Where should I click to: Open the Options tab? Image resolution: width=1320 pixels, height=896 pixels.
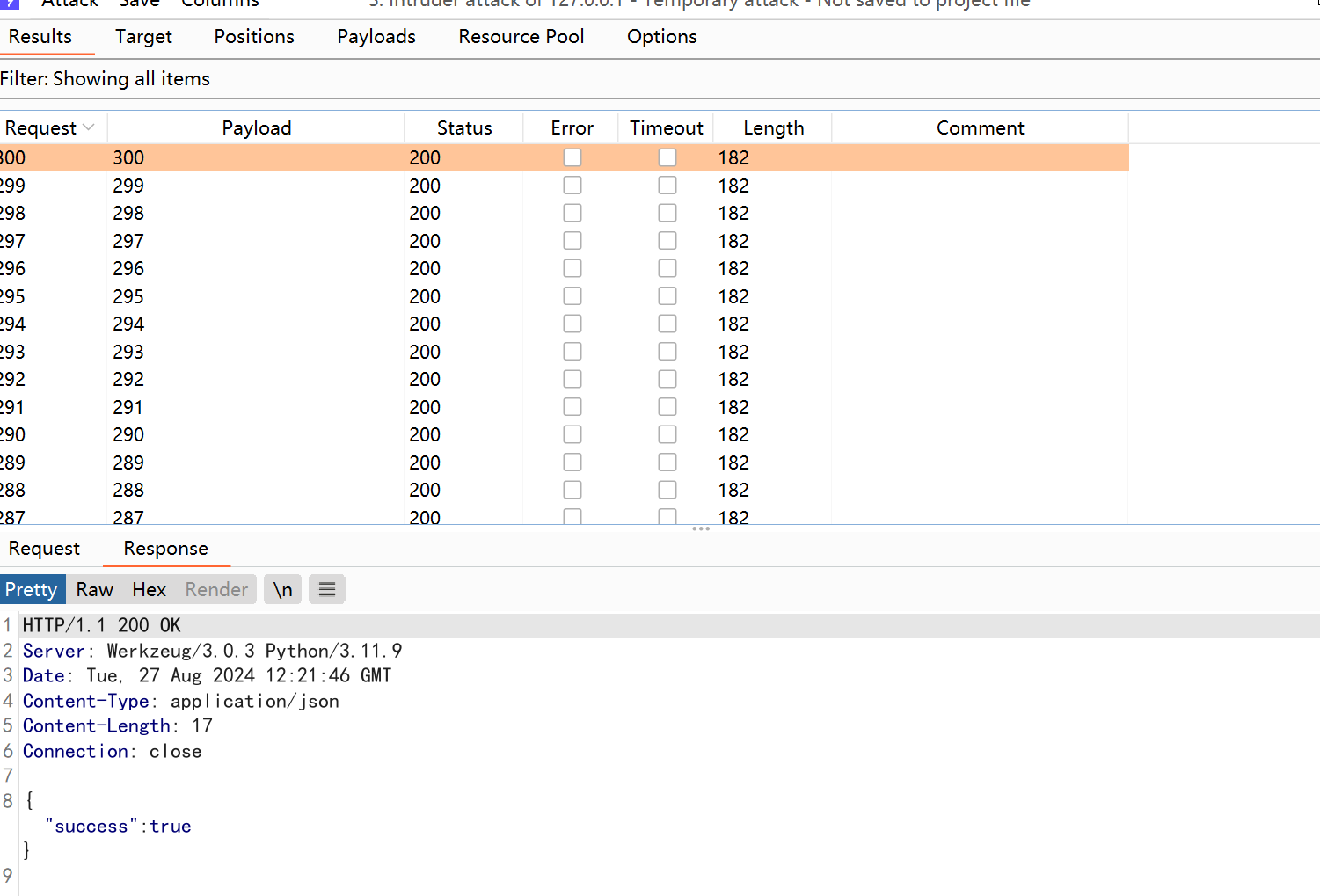click(x=661, y=36)
